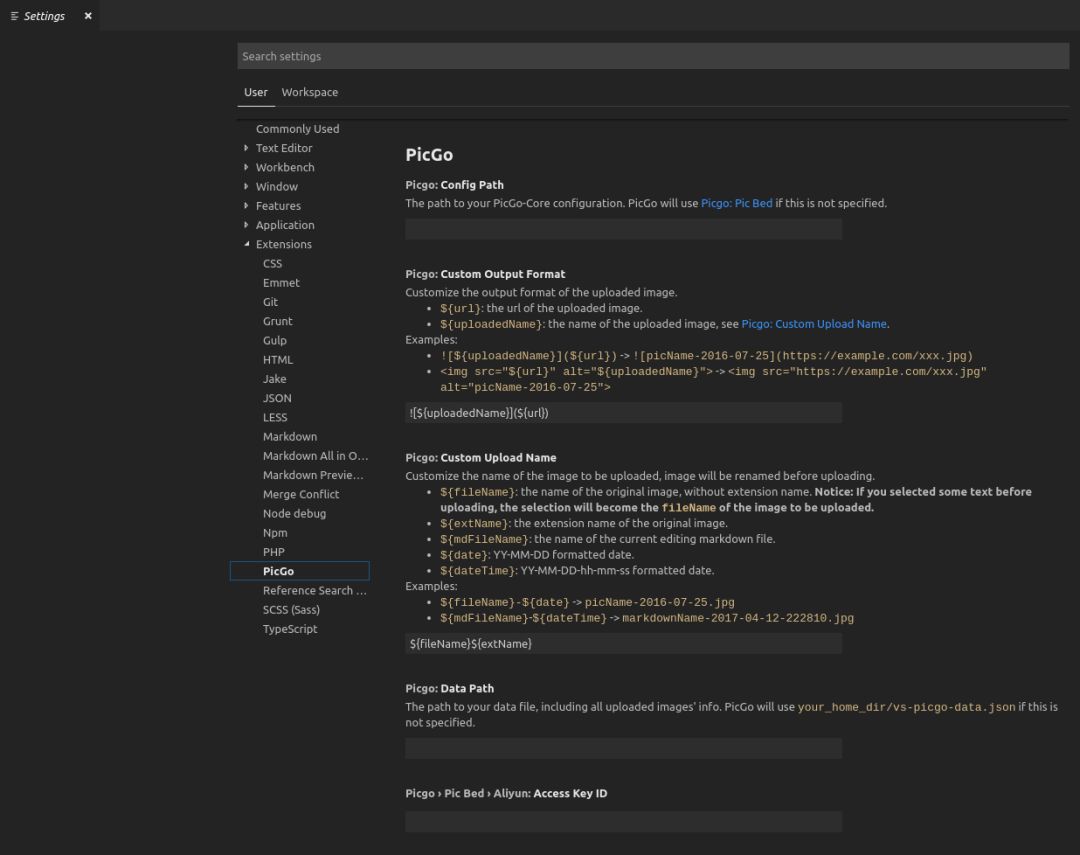Viewport: 1080px width, 855px height.
Task: Select Commonly Used in settings tree
Action: pyautogui.click(x=297, y=129)
